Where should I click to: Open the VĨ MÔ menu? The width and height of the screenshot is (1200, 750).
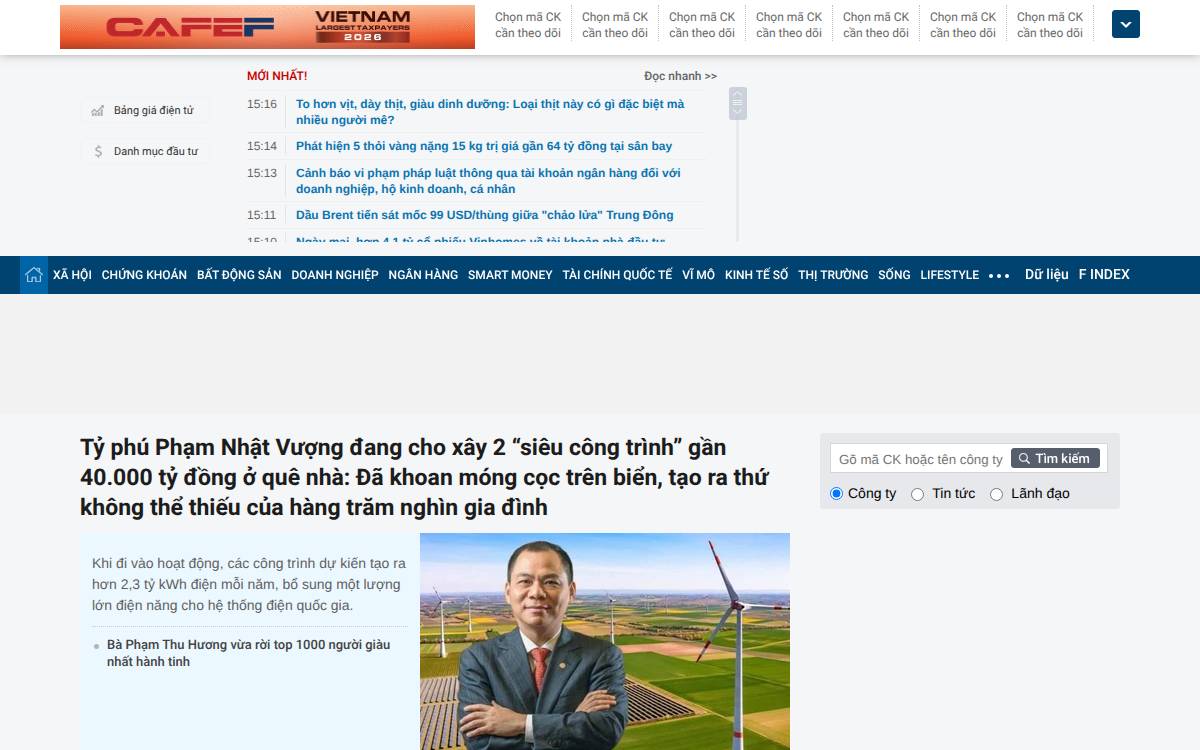tap(699, 275)
